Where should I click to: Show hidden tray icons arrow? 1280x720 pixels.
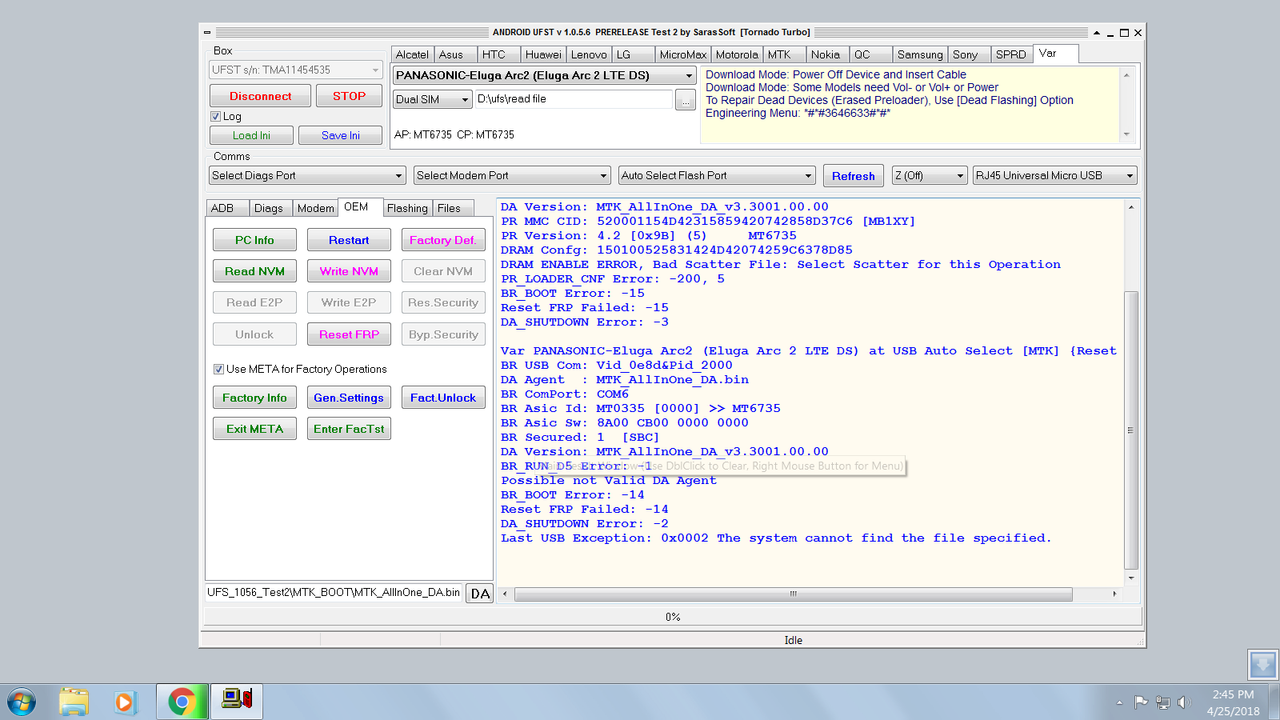point(1119,702)
